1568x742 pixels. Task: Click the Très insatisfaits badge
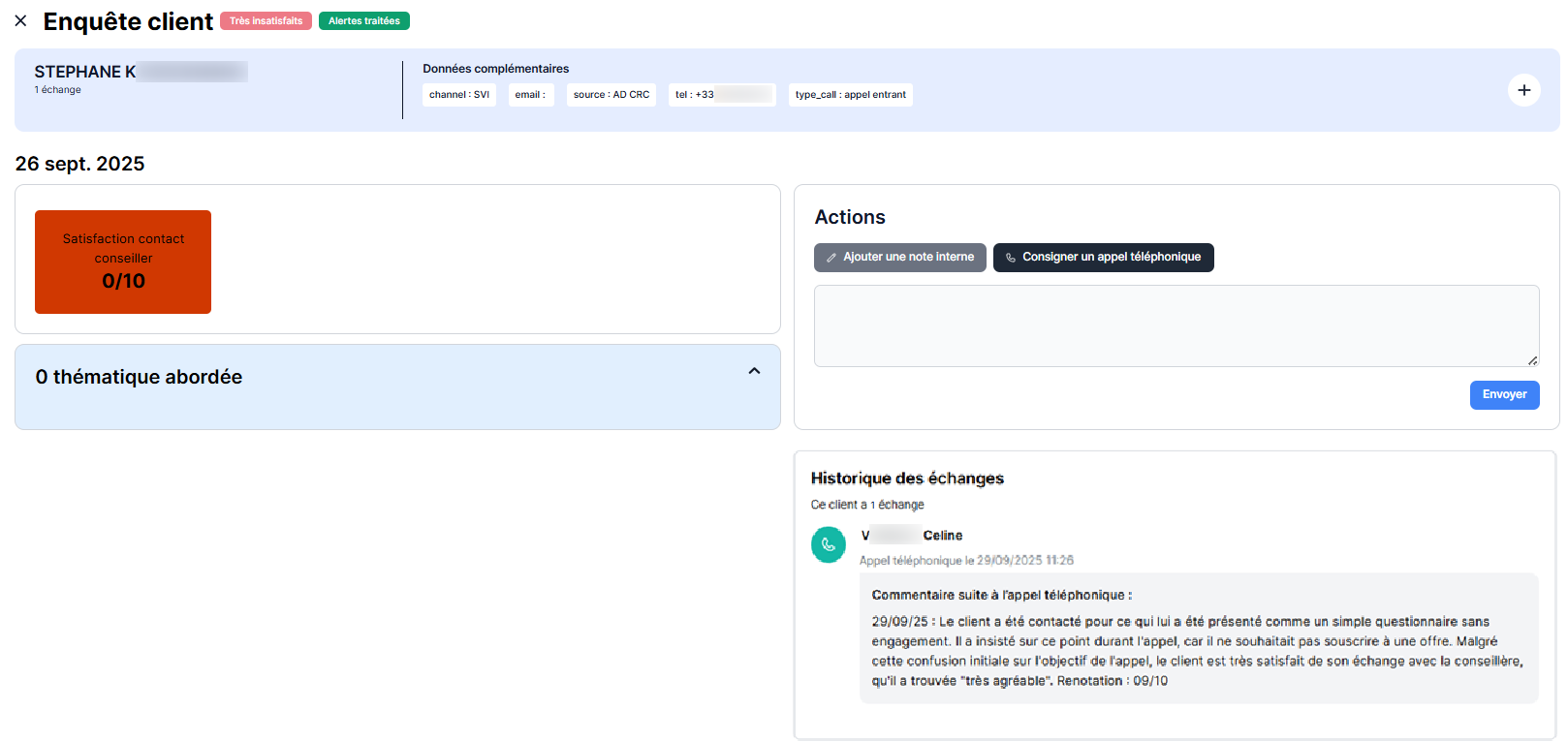(266, 21)
